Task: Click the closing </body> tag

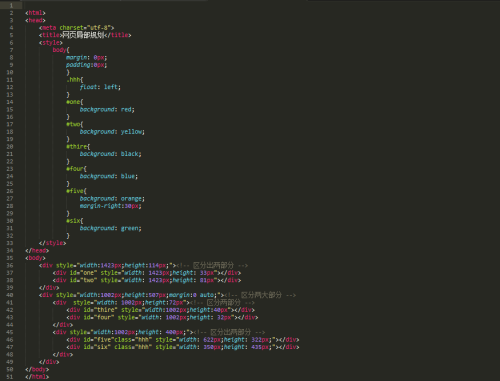Action: tap(37, 369)
